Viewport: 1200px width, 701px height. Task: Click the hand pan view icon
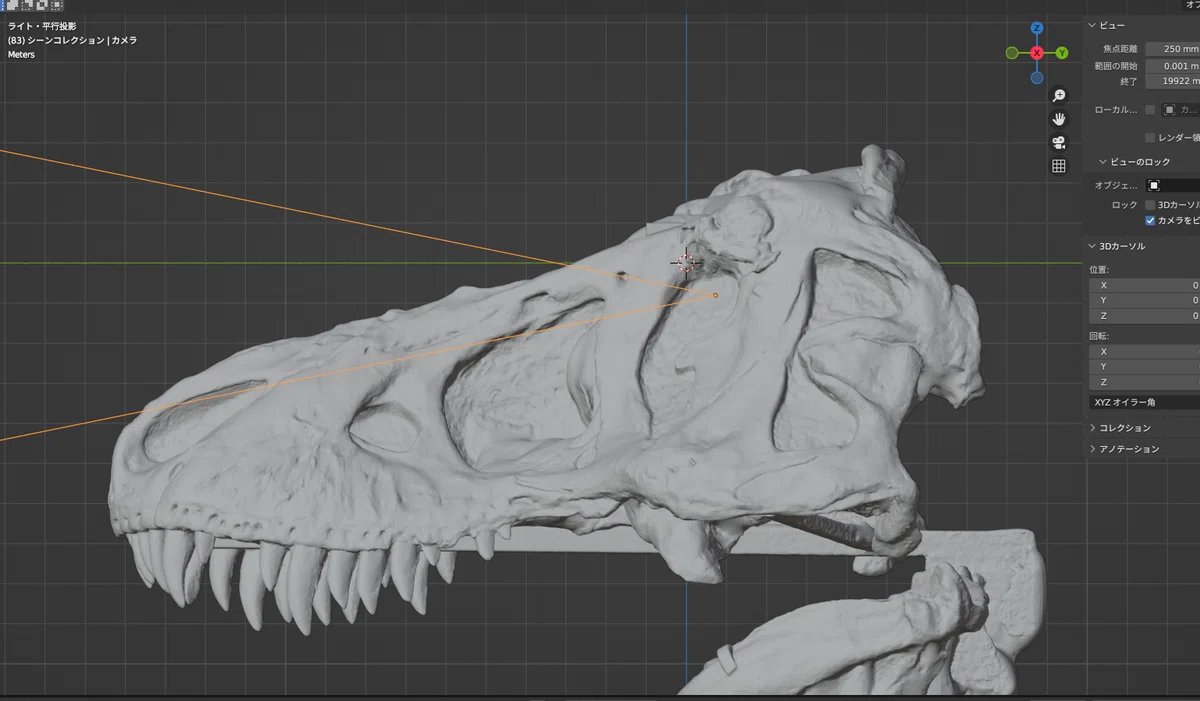pos(1059,119)
